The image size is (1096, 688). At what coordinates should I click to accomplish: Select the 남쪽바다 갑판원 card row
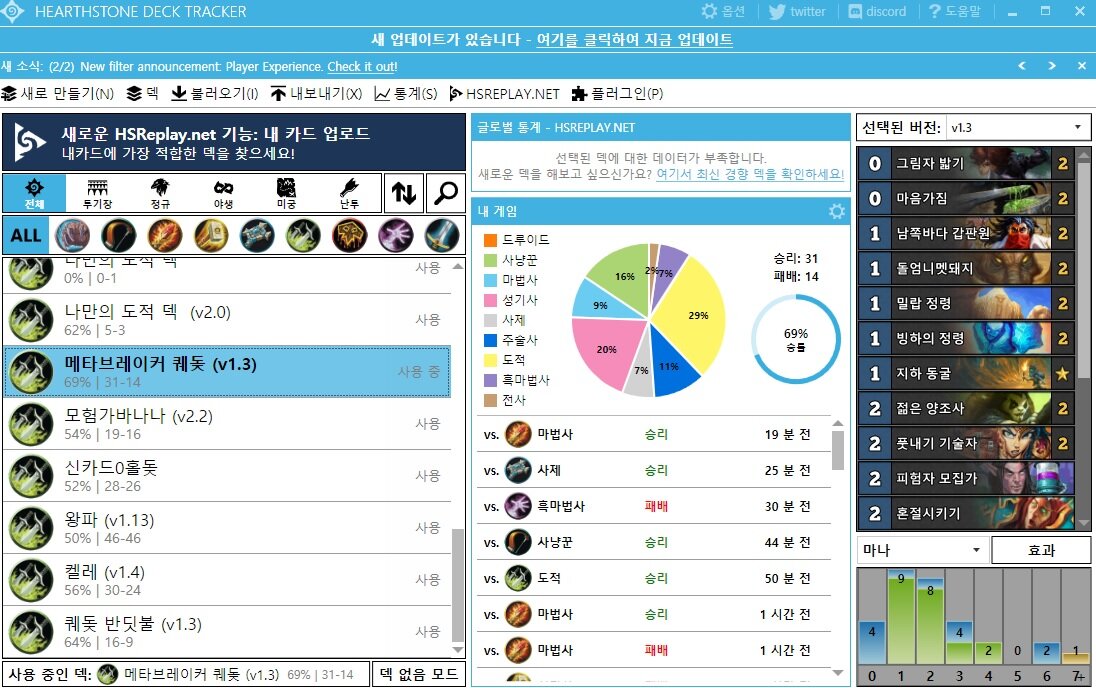tap(966, 234)
